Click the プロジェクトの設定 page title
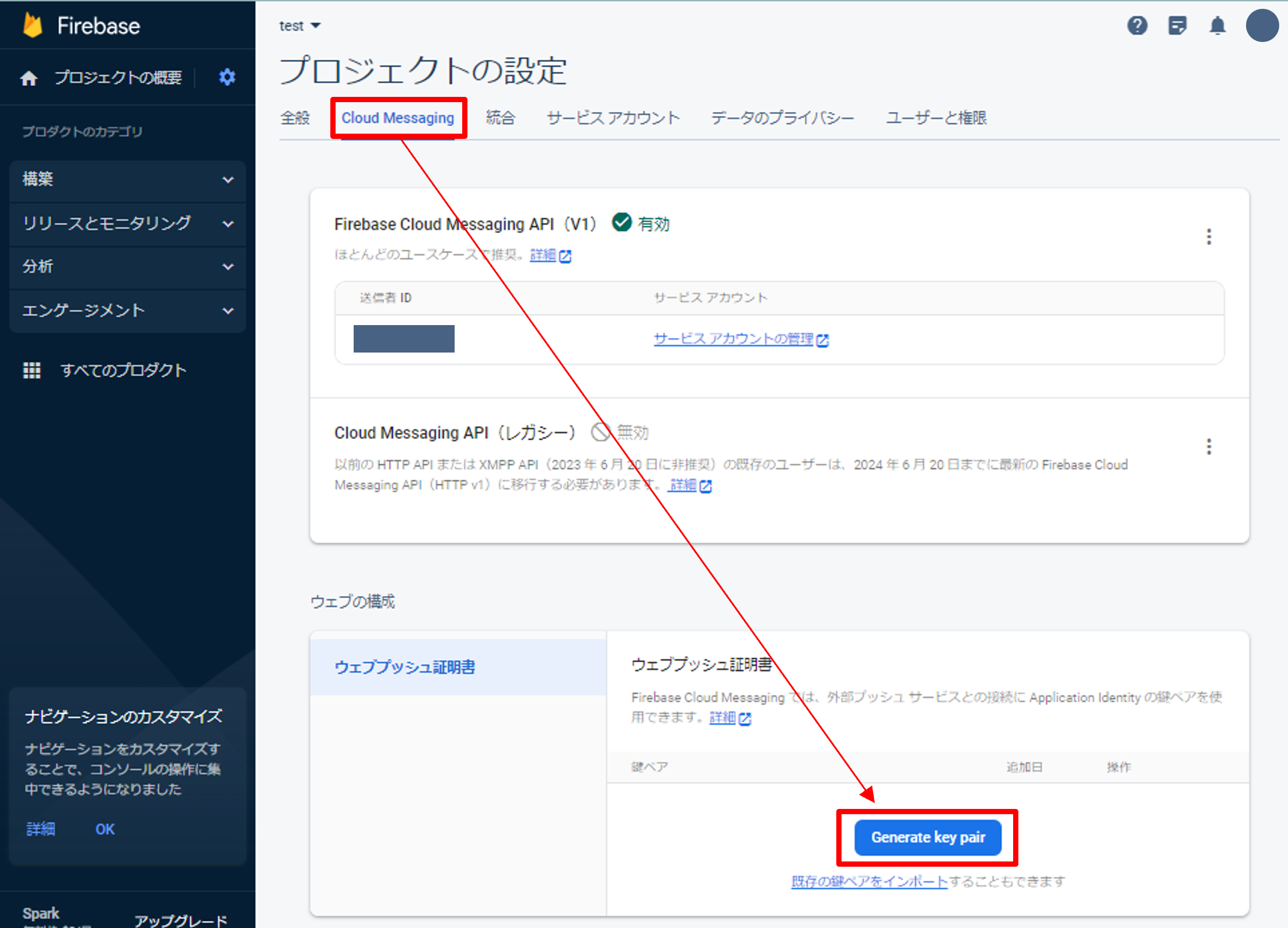 click(424, 71)
